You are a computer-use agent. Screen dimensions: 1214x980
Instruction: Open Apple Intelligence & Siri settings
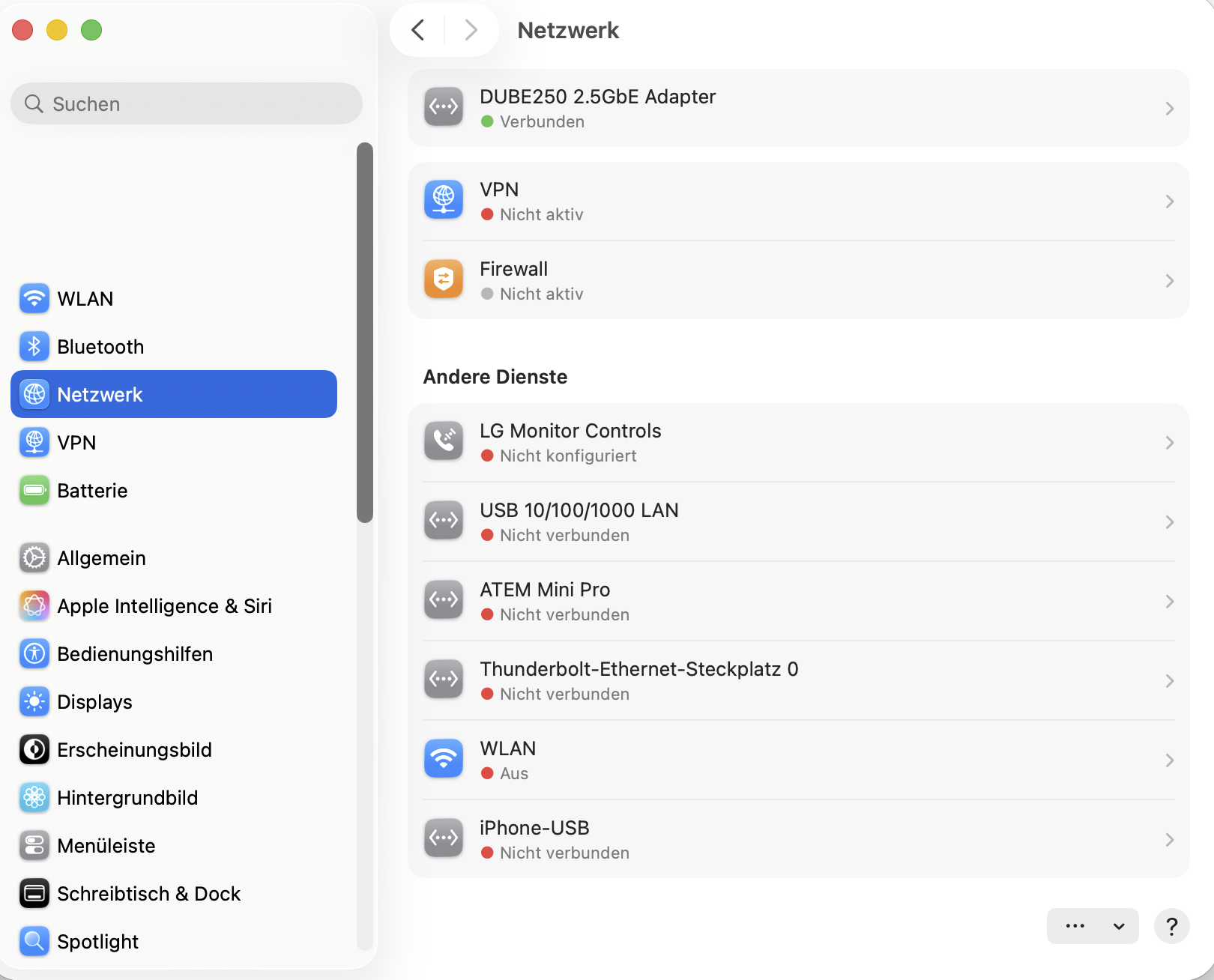click(164, 606)
